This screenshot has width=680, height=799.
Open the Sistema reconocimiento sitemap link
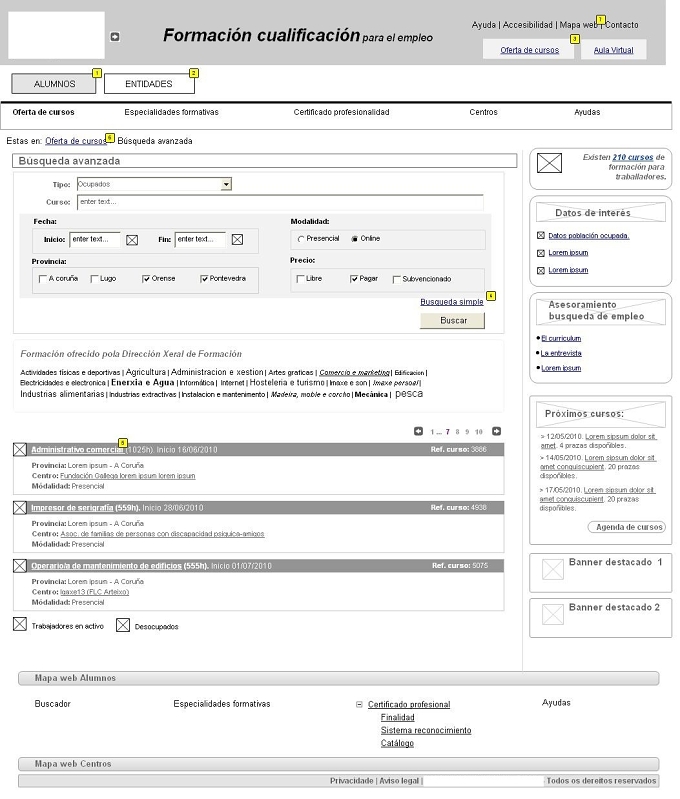pos(426,730)
